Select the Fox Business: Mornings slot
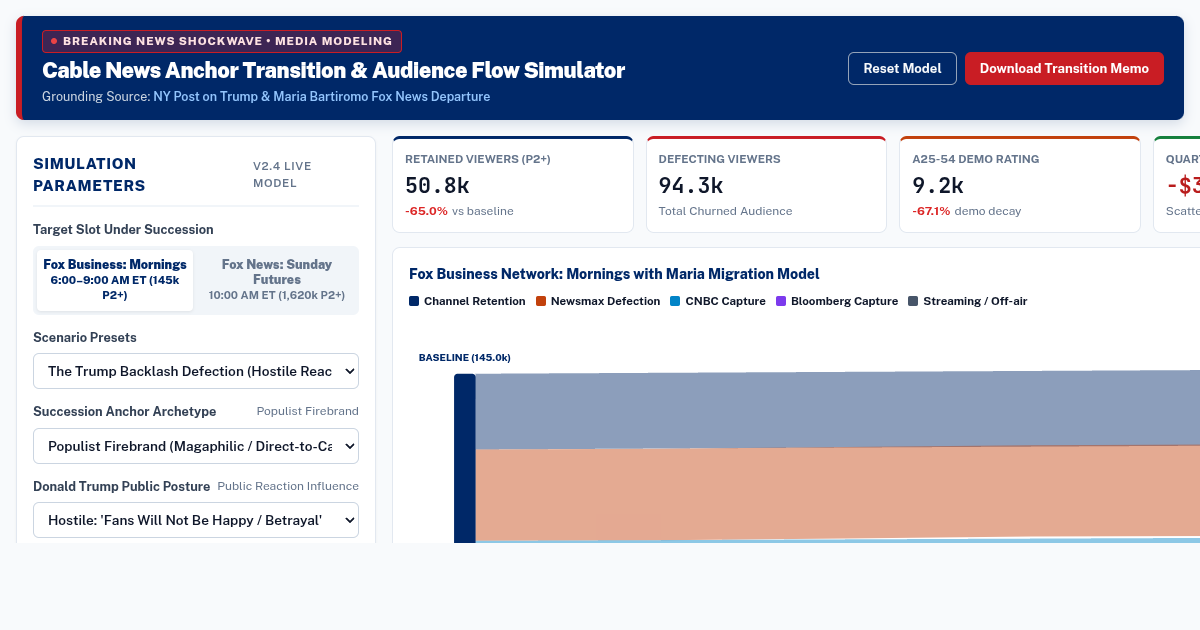The height and width of the screenshot is (630, 1200). 115,279
